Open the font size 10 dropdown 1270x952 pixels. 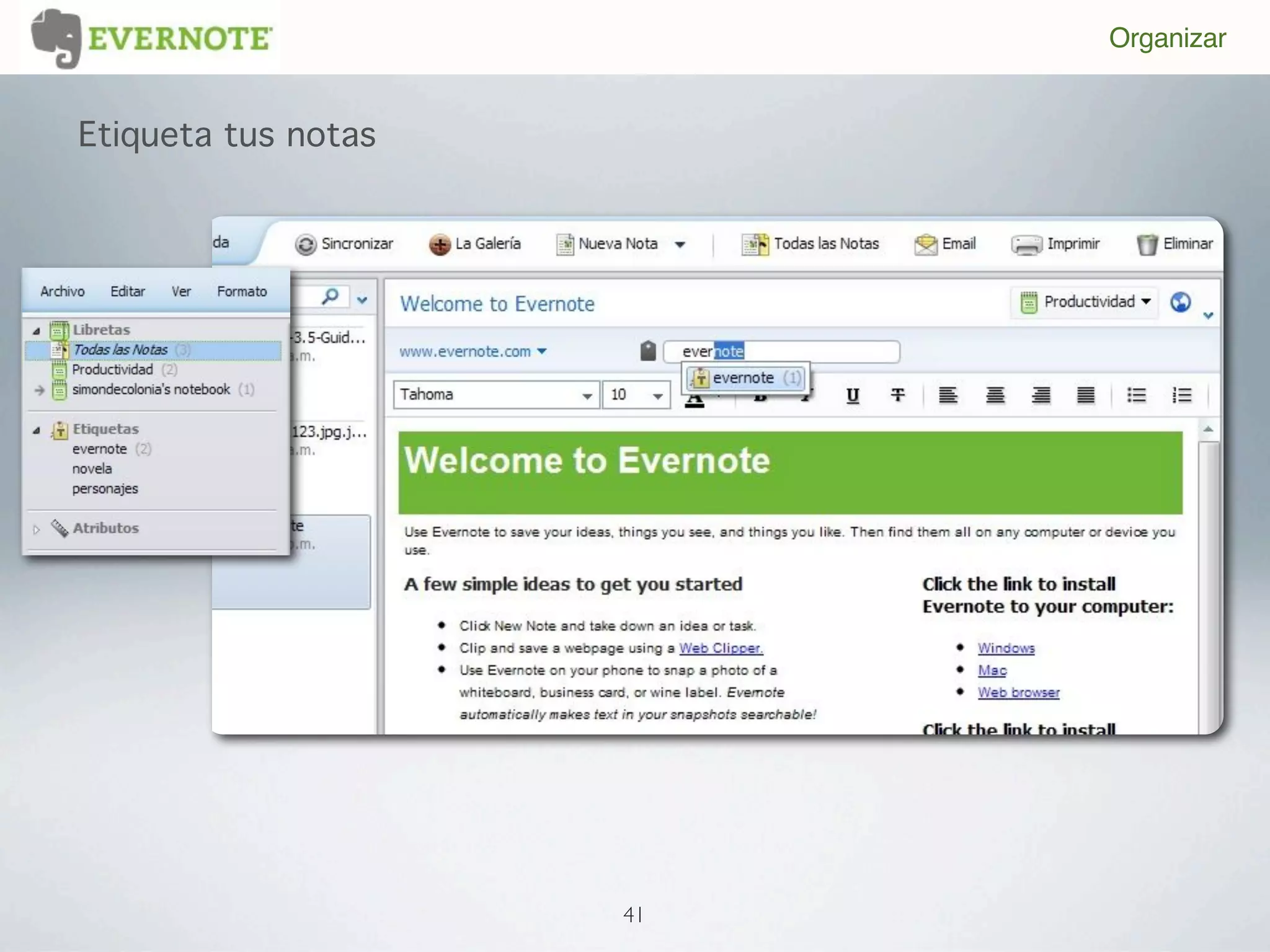tap(657, 395)
